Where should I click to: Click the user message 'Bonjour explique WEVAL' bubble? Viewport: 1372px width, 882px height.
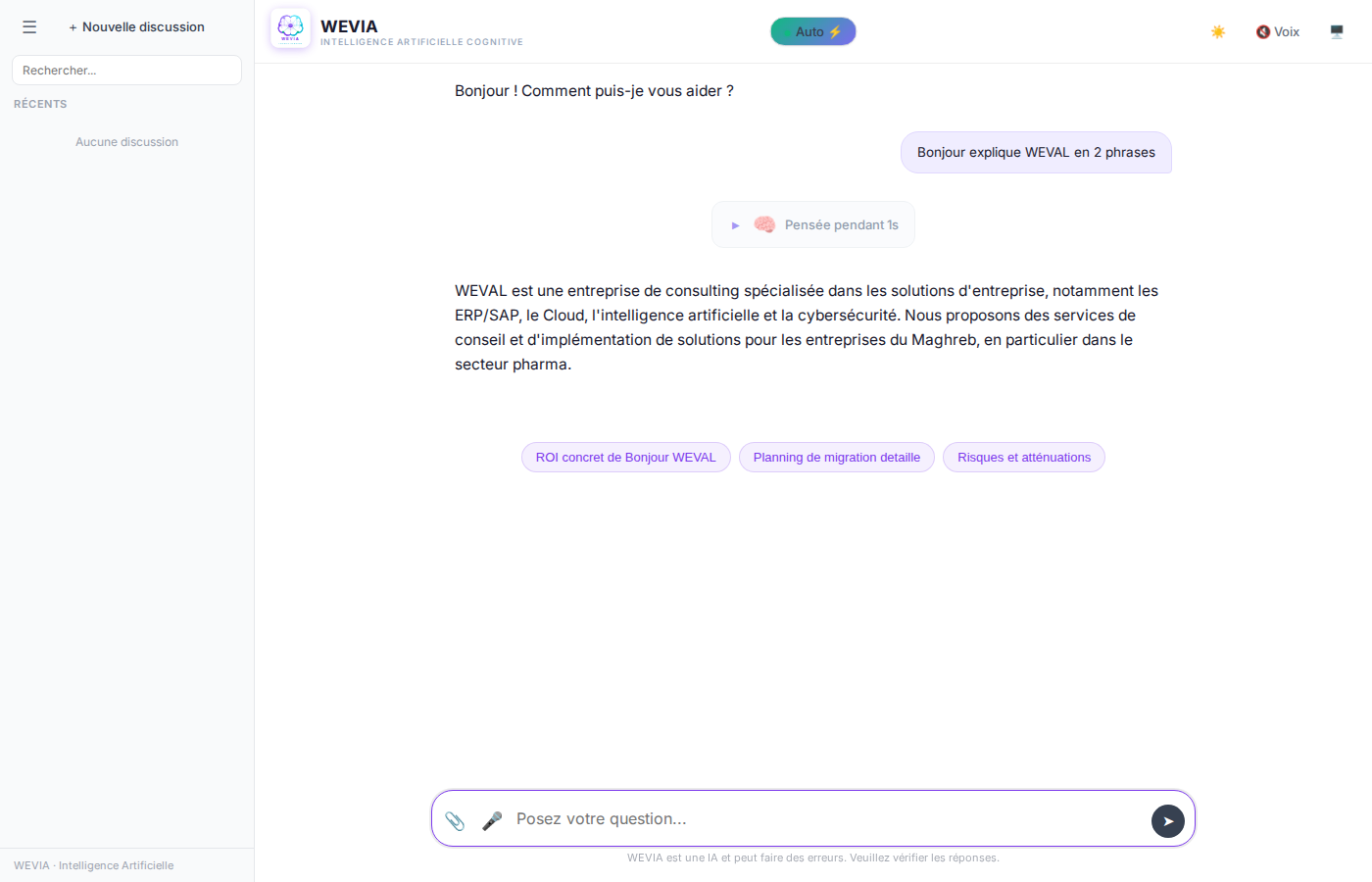pyautogui.click(x=1036, y=153)
